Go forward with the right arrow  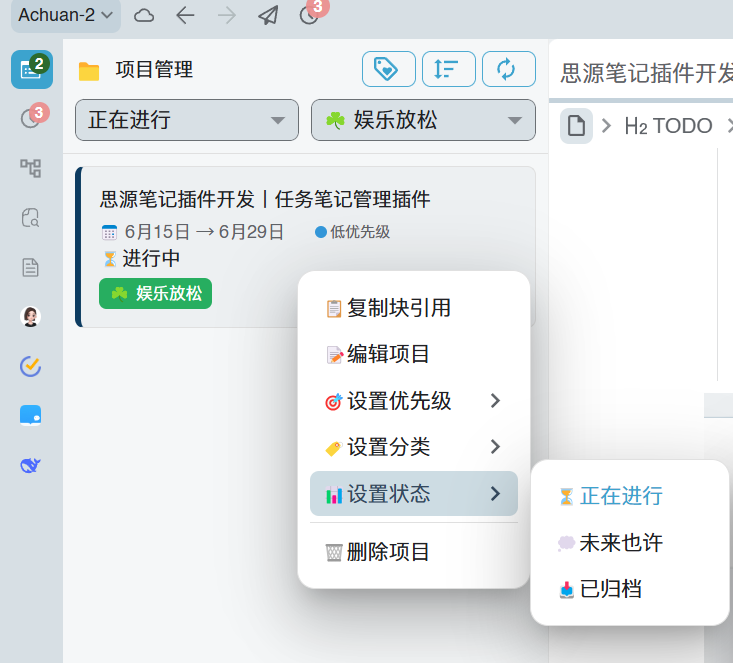coord(227,15)
